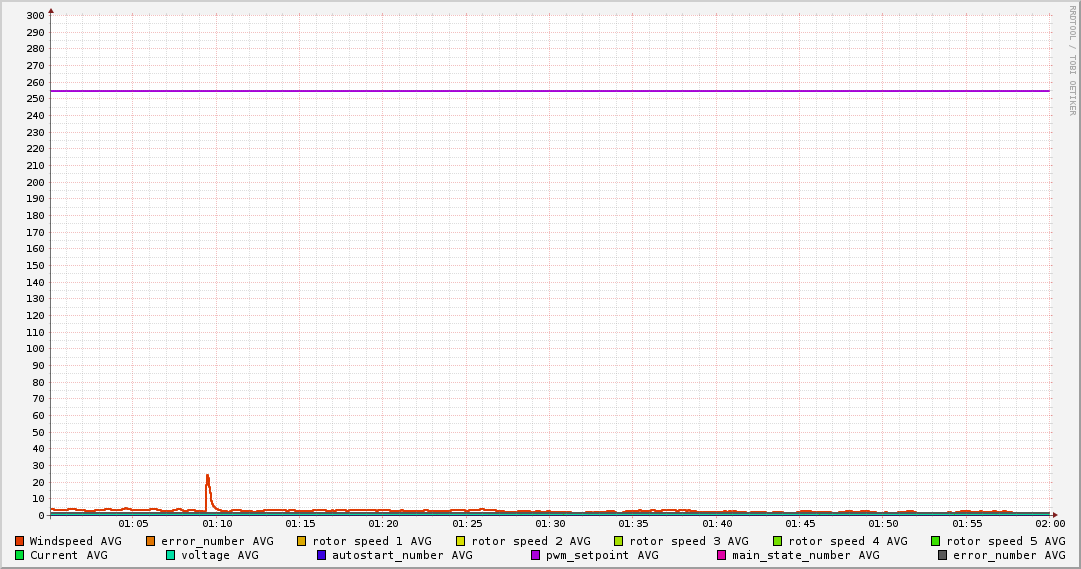Select the 'rotor speed 5 AVG' label

click(1006, 541)
